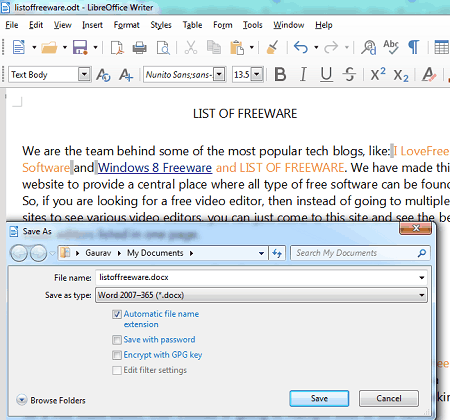Open the New document dropdown arrow

click(x=34, y=47)
